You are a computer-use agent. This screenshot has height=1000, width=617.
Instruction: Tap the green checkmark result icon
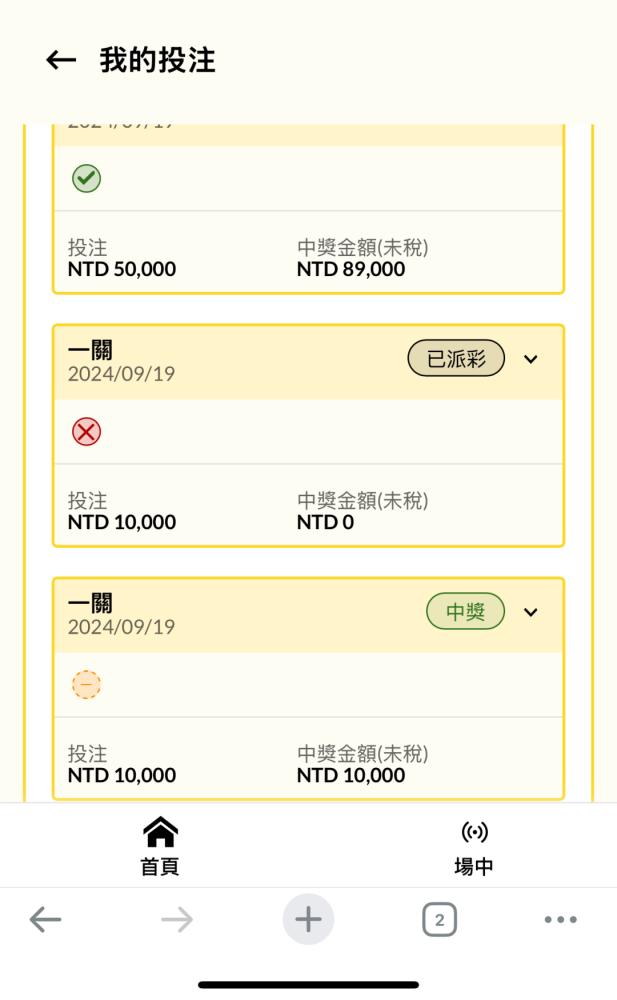(x=86, y=178)
